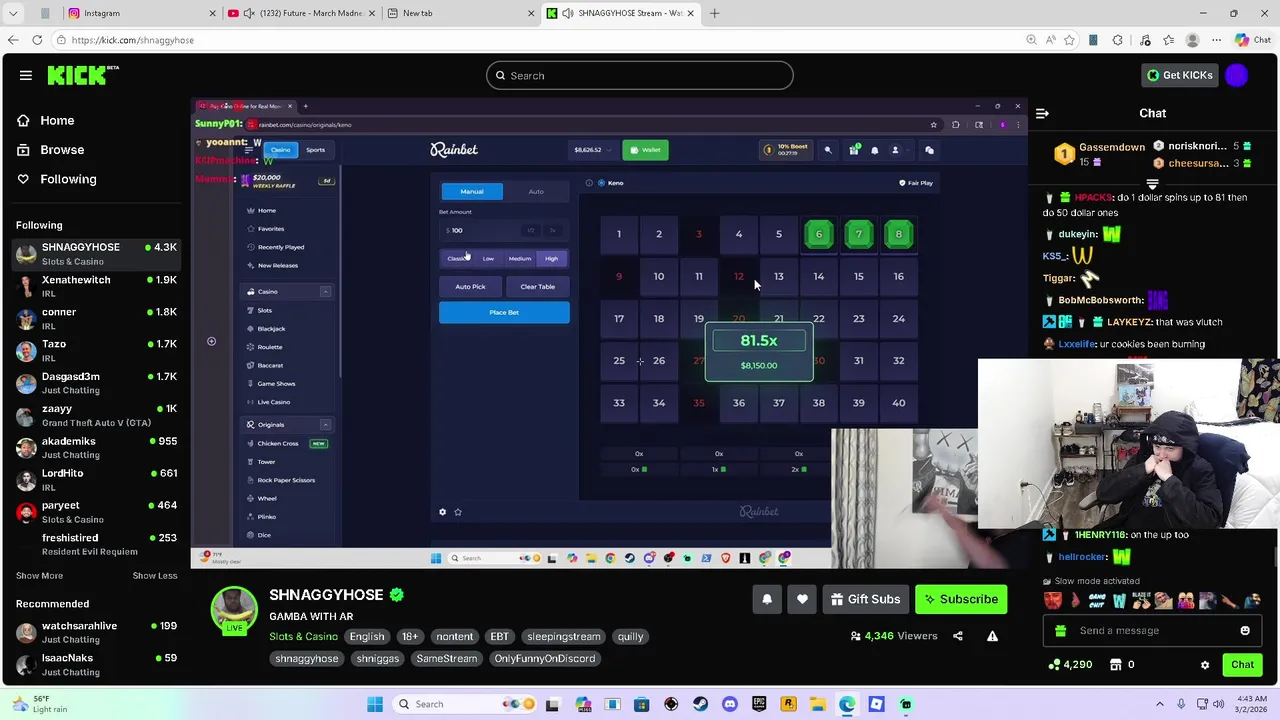Open Following in Kick sidebar
Image resolution: width=1280 pixels, height=720 pixels.
coord(57,179)
